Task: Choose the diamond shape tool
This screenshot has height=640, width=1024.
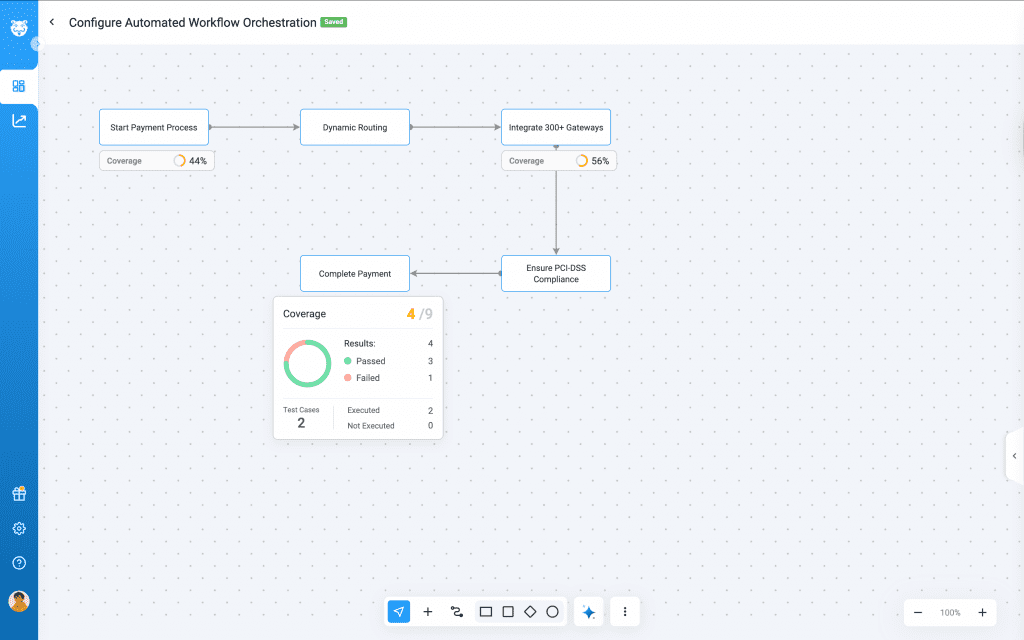Action: tap(530, 612)
